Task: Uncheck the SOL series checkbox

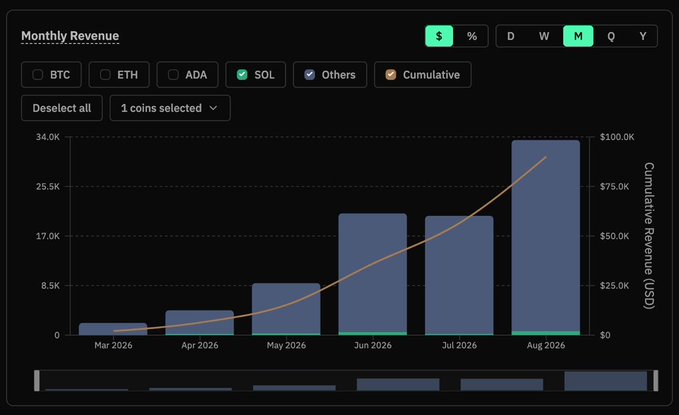Action: click(242, 75)
